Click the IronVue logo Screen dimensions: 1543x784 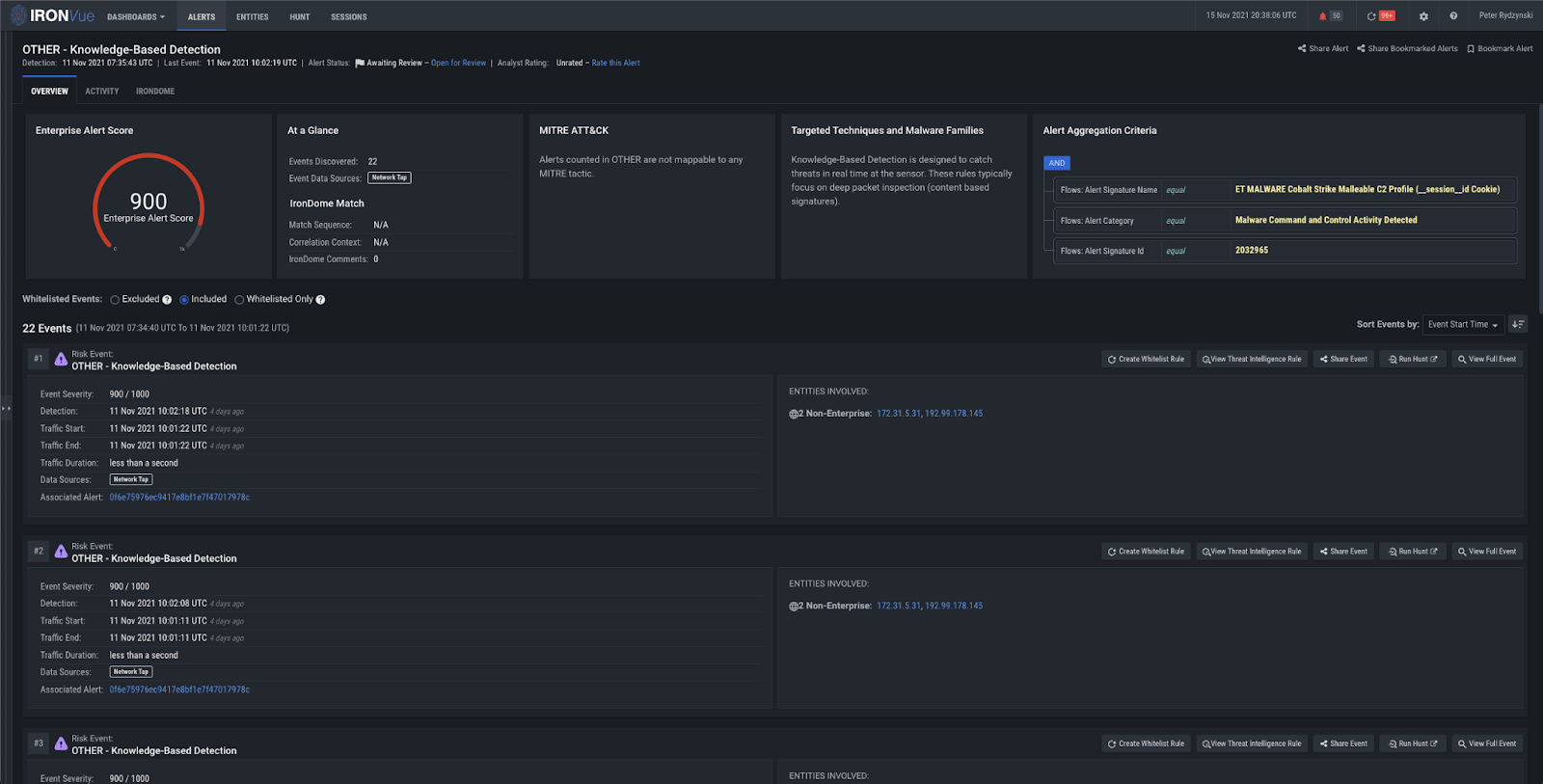(x=53, y=15)
